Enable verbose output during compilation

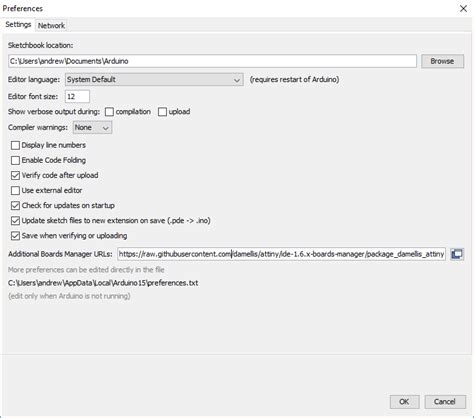pyautogui.click(x=109, y=112)
